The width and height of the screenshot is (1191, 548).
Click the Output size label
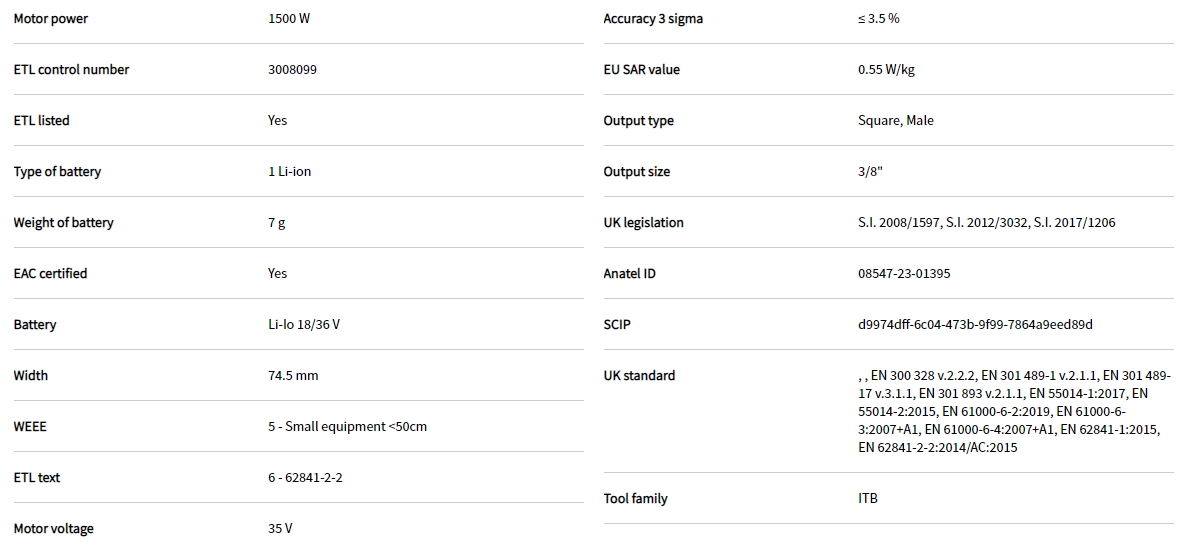tap(636, 172)
